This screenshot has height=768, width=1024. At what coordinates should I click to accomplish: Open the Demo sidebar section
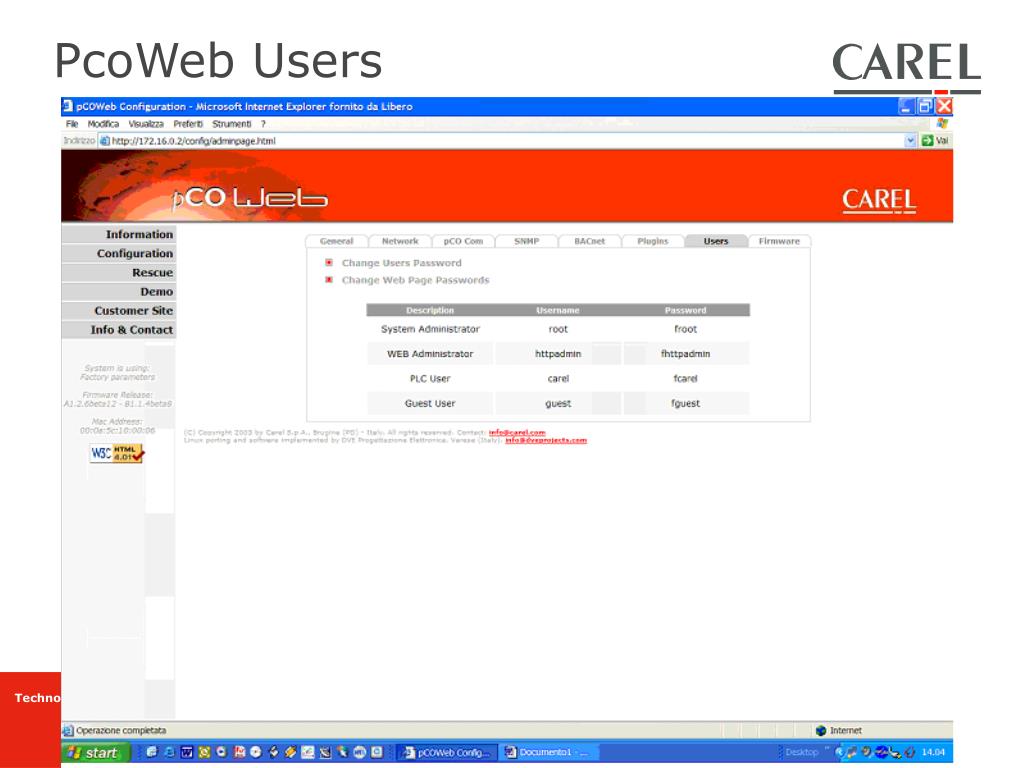click(x=118, y=292)
